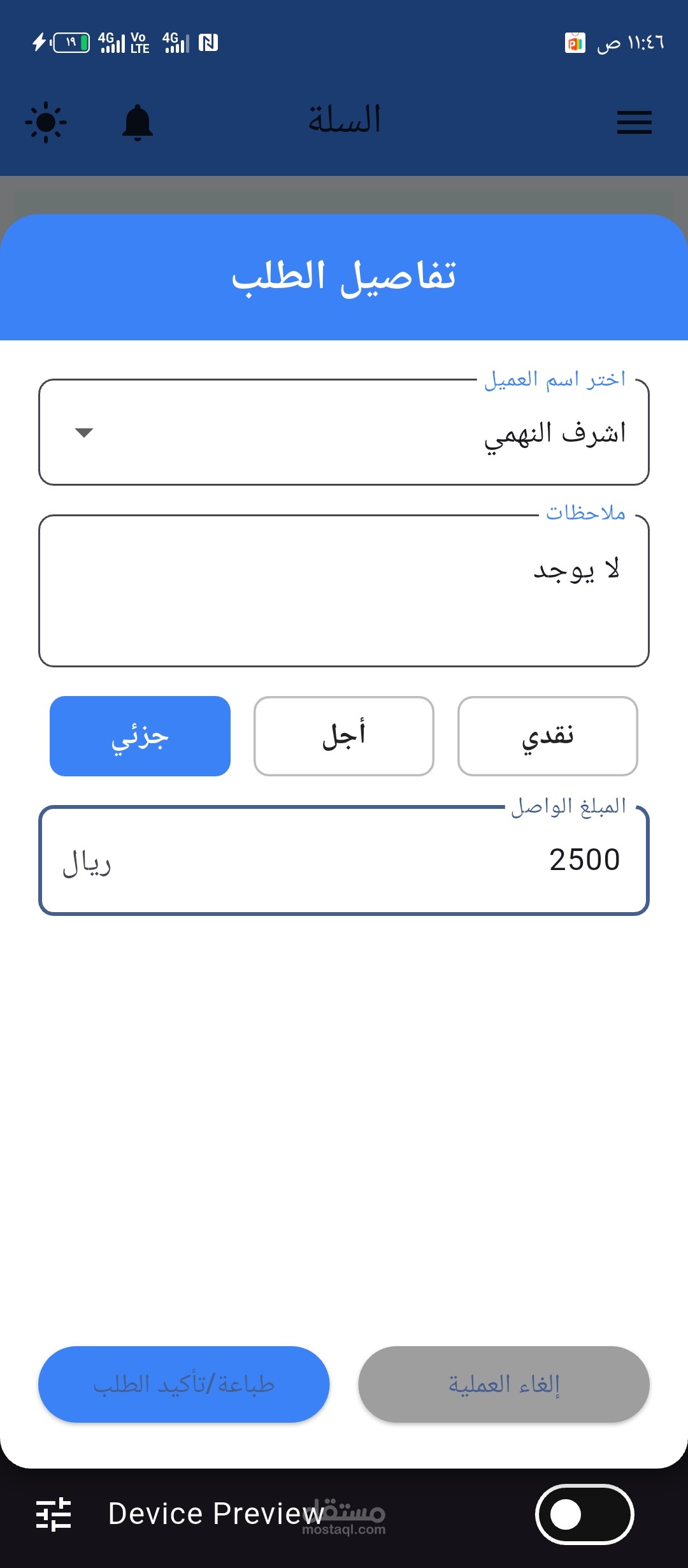The width and height of the screenshot is (688, 1568).
Task: Tap the NFC status bar icon
Action: pyautogui.click(x=208, y=43)
